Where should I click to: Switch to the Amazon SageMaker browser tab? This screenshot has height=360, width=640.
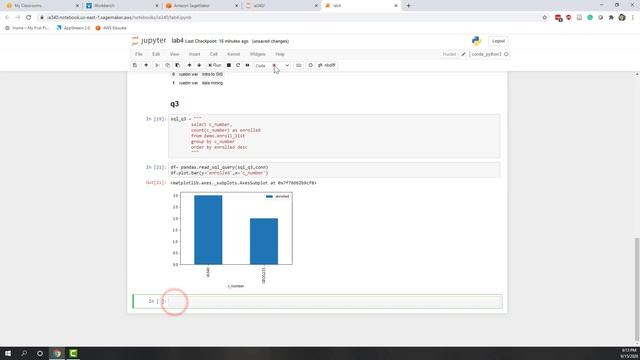(x=202, y=6)
